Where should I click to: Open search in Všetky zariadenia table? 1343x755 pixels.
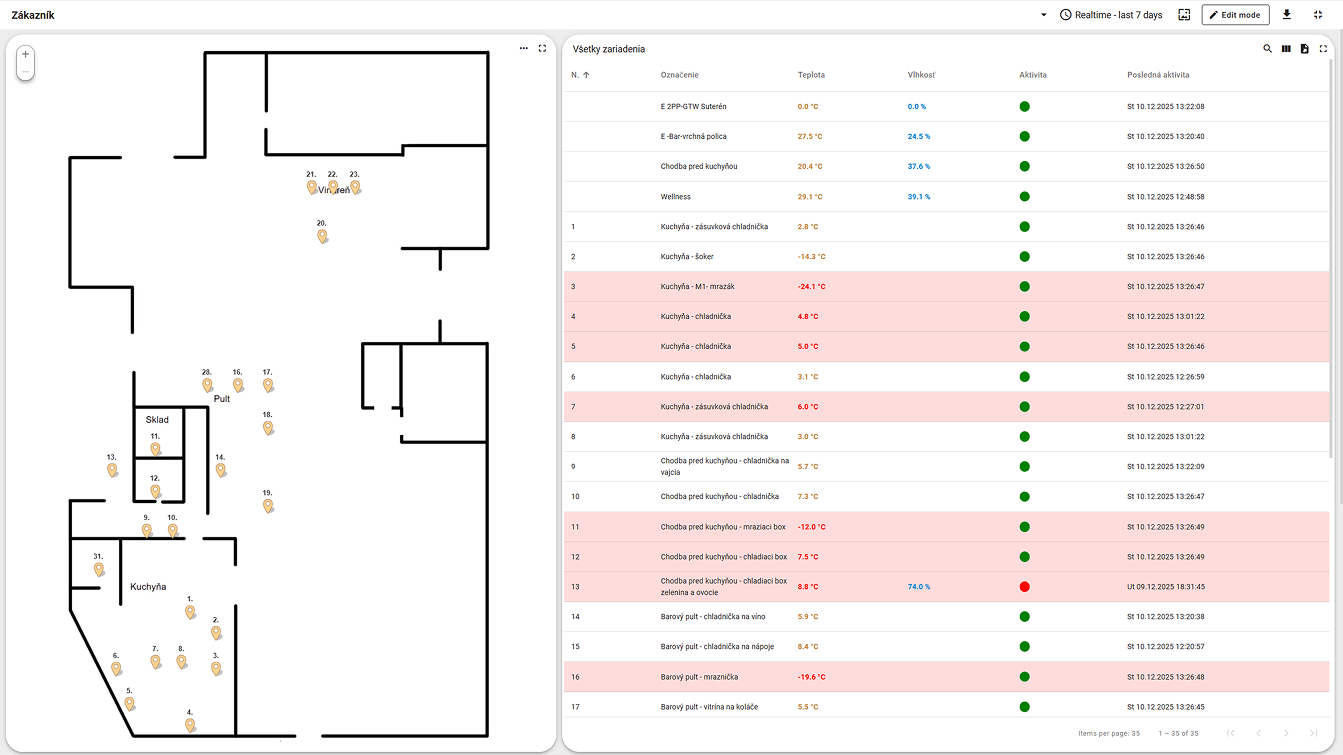pos(1268,49)
